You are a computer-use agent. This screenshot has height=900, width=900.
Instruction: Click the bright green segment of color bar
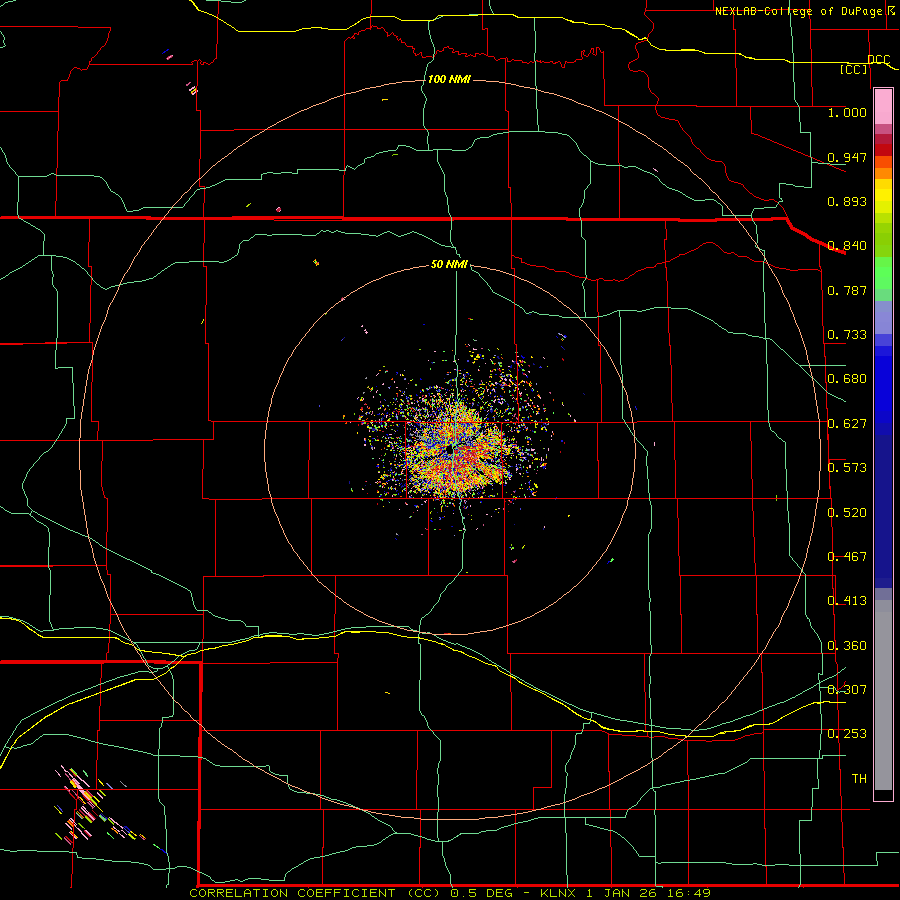click(883, 273)
